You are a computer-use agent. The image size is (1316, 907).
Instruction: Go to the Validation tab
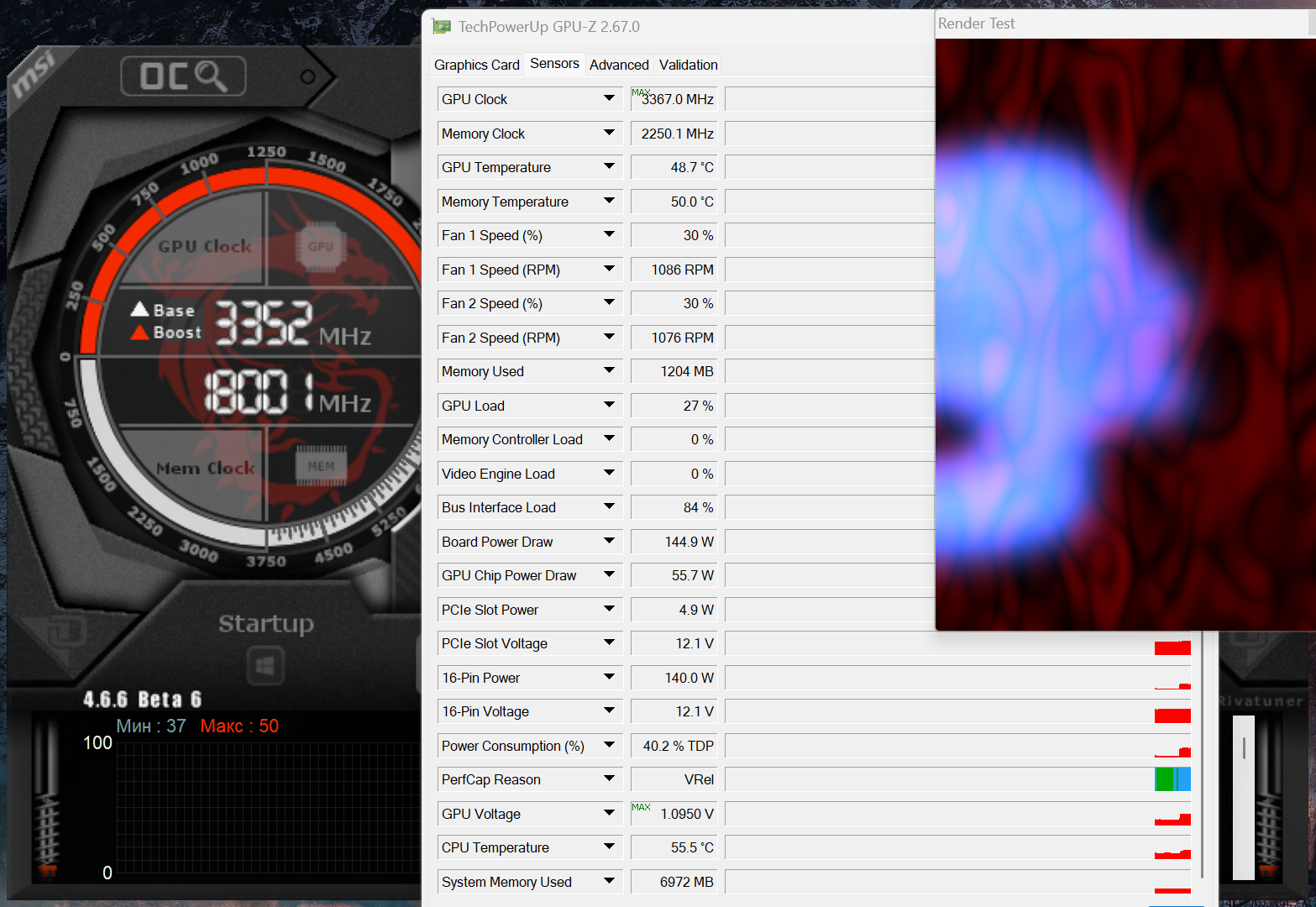pyautogui.click(x=689, y=65)
